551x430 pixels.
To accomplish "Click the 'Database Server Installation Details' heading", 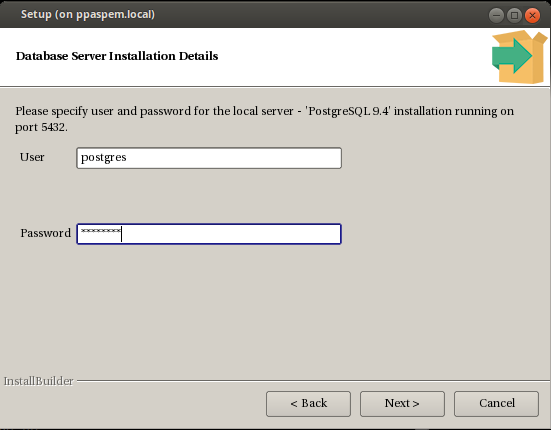I will pyautogui.click(x=117, y=56).
